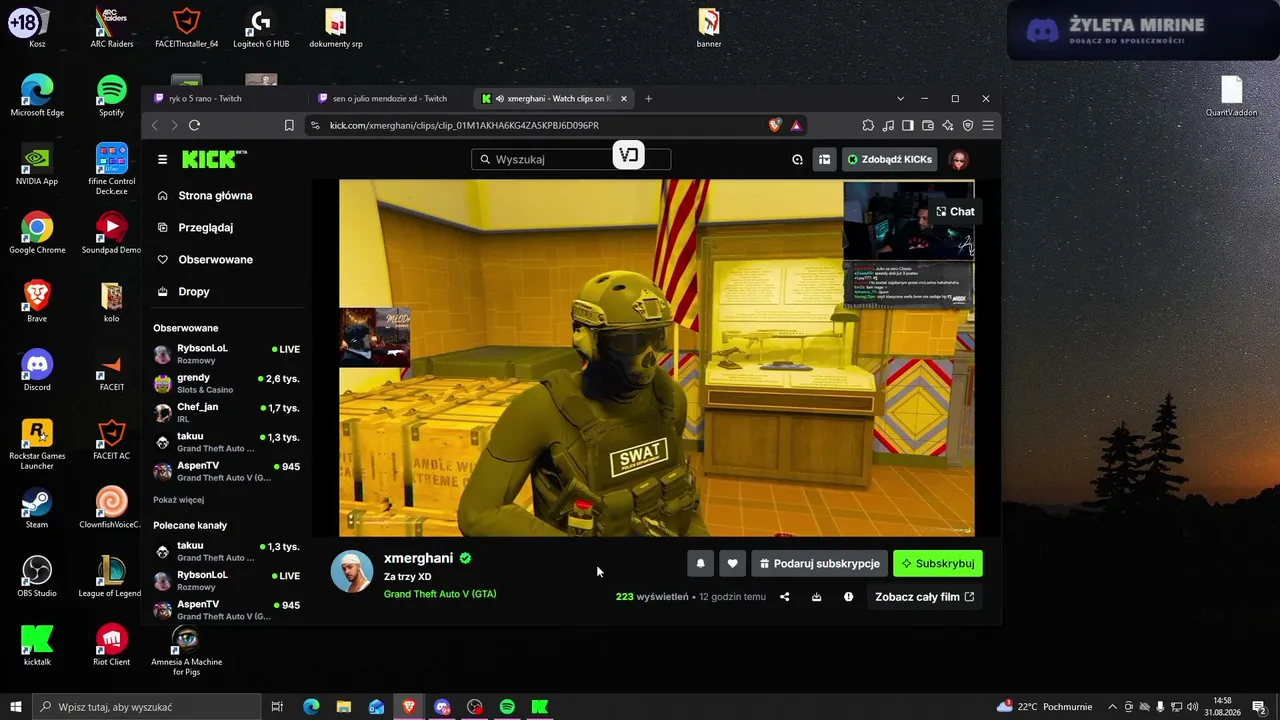Open the media control music note icon

(888, 125)
